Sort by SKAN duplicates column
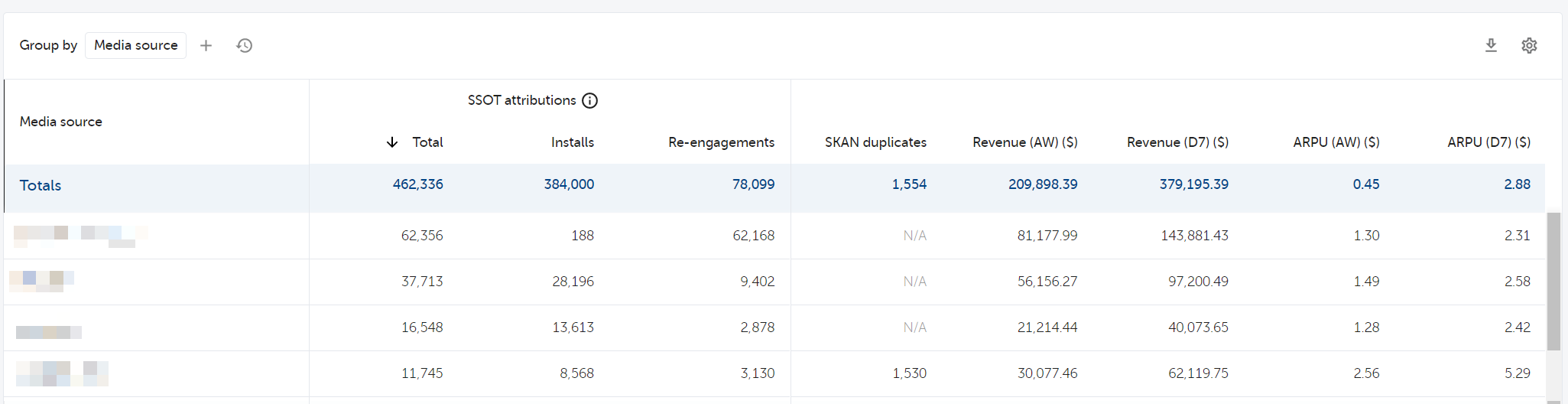The height and width of the screenshot is (404, 1568). [875, 142]
